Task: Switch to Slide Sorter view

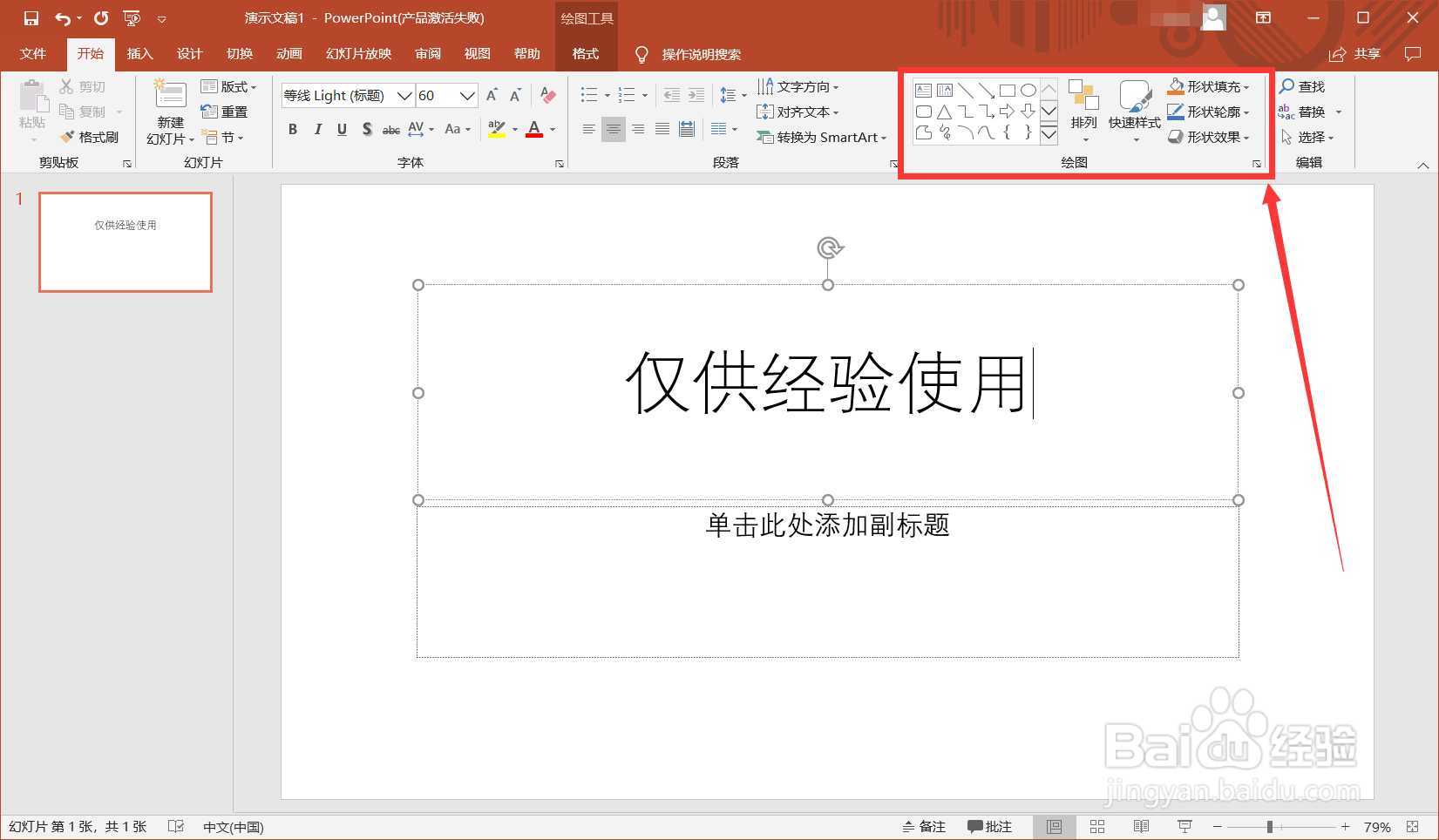Action: (x=1097, y=826)
